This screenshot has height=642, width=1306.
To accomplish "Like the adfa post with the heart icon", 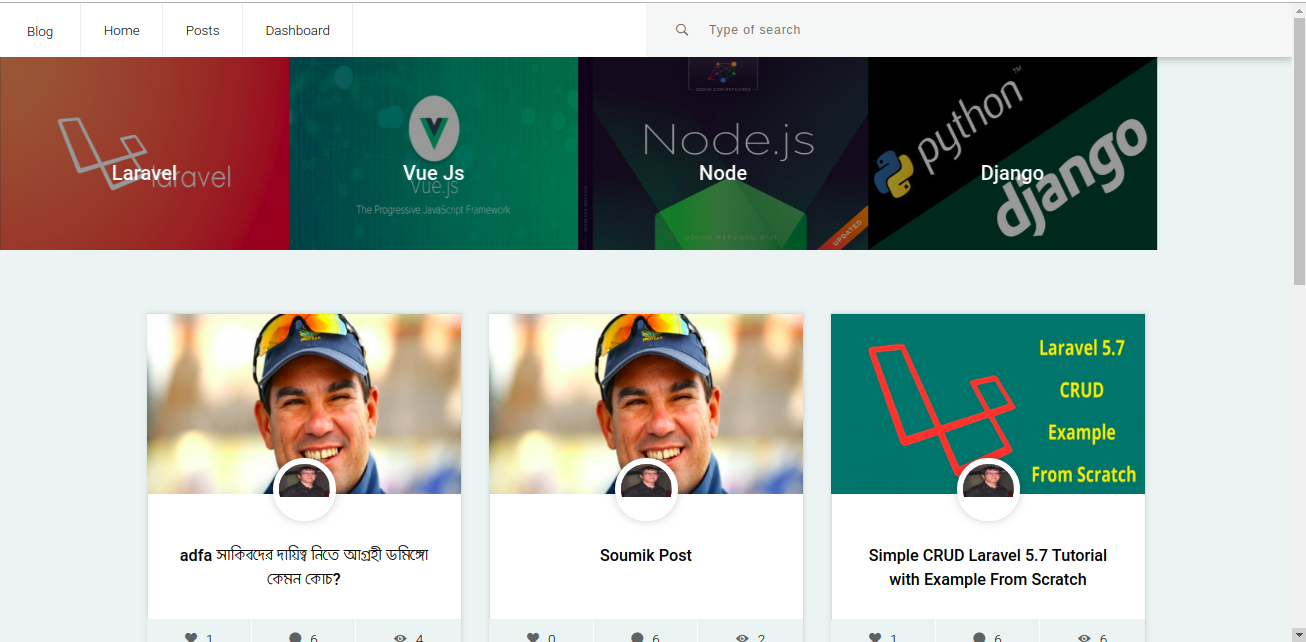I will (x=191, y=637).
